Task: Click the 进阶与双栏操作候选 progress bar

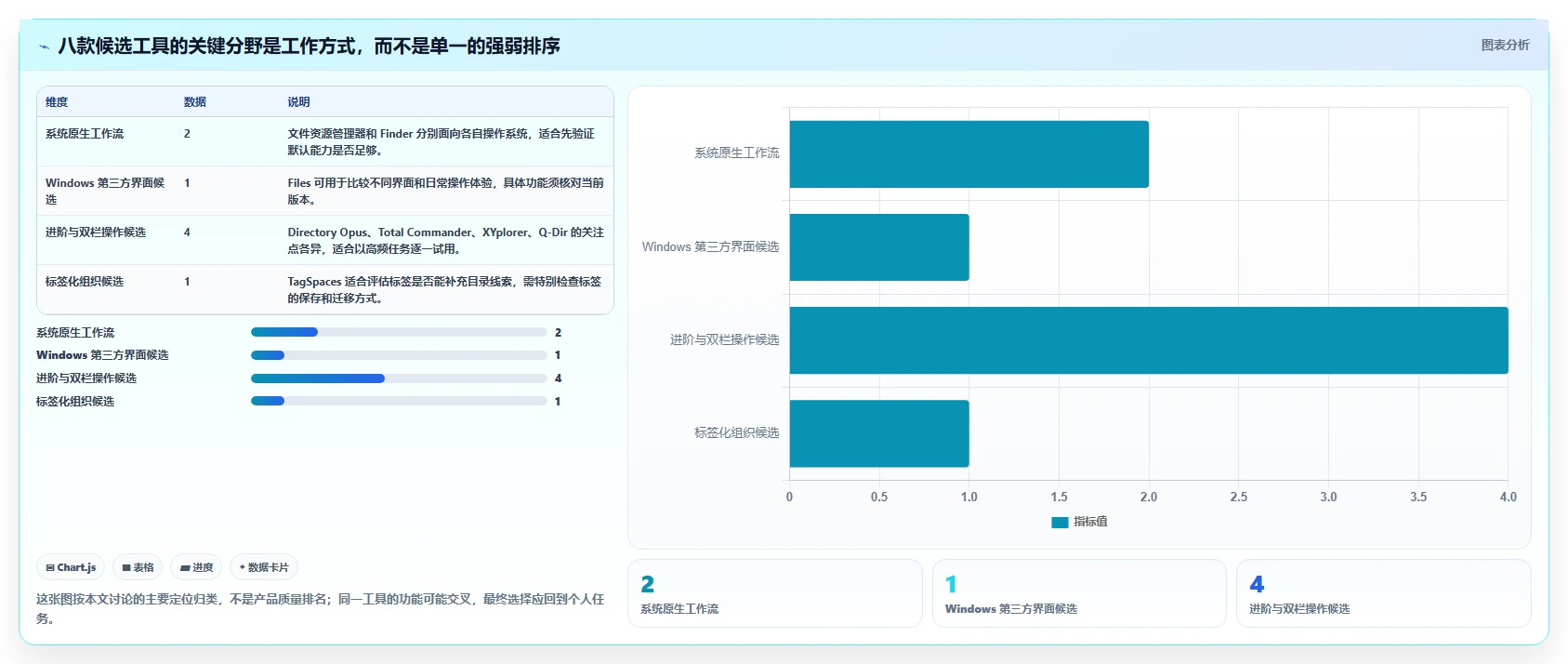Action: 399,378
